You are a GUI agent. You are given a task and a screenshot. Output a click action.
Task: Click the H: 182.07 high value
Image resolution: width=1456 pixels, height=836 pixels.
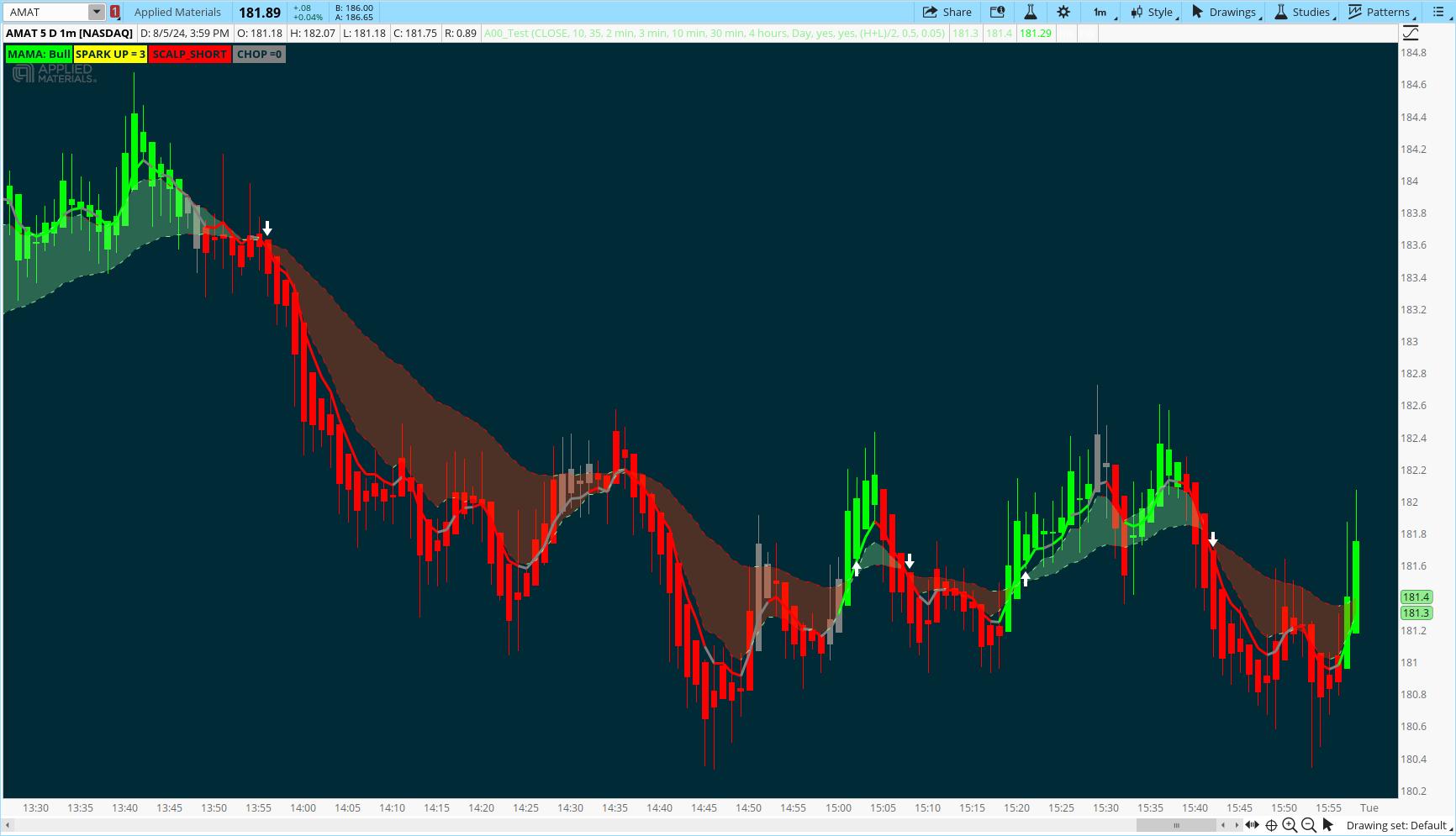313,33
